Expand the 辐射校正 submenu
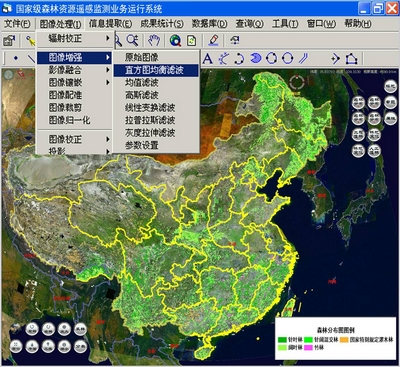The image size is (400, 367). click(75, 38)
